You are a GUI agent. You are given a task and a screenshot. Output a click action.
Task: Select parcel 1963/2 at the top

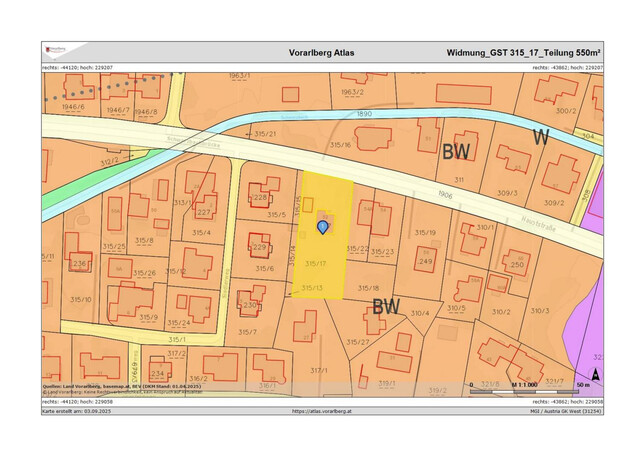350,91
